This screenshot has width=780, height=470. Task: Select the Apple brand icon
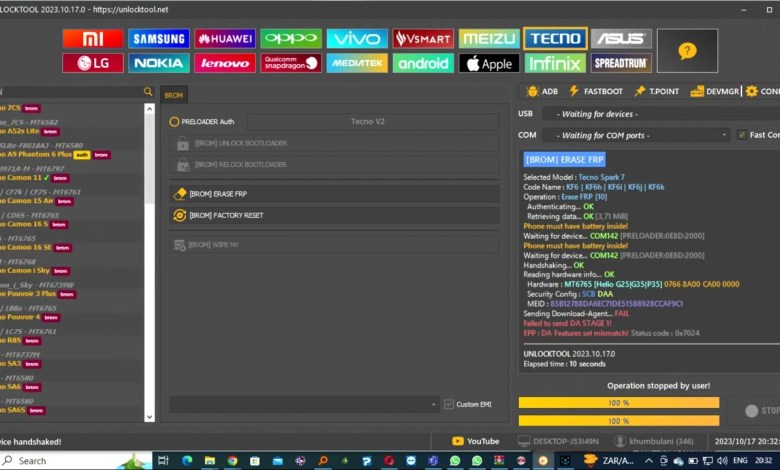coord(489,63)
